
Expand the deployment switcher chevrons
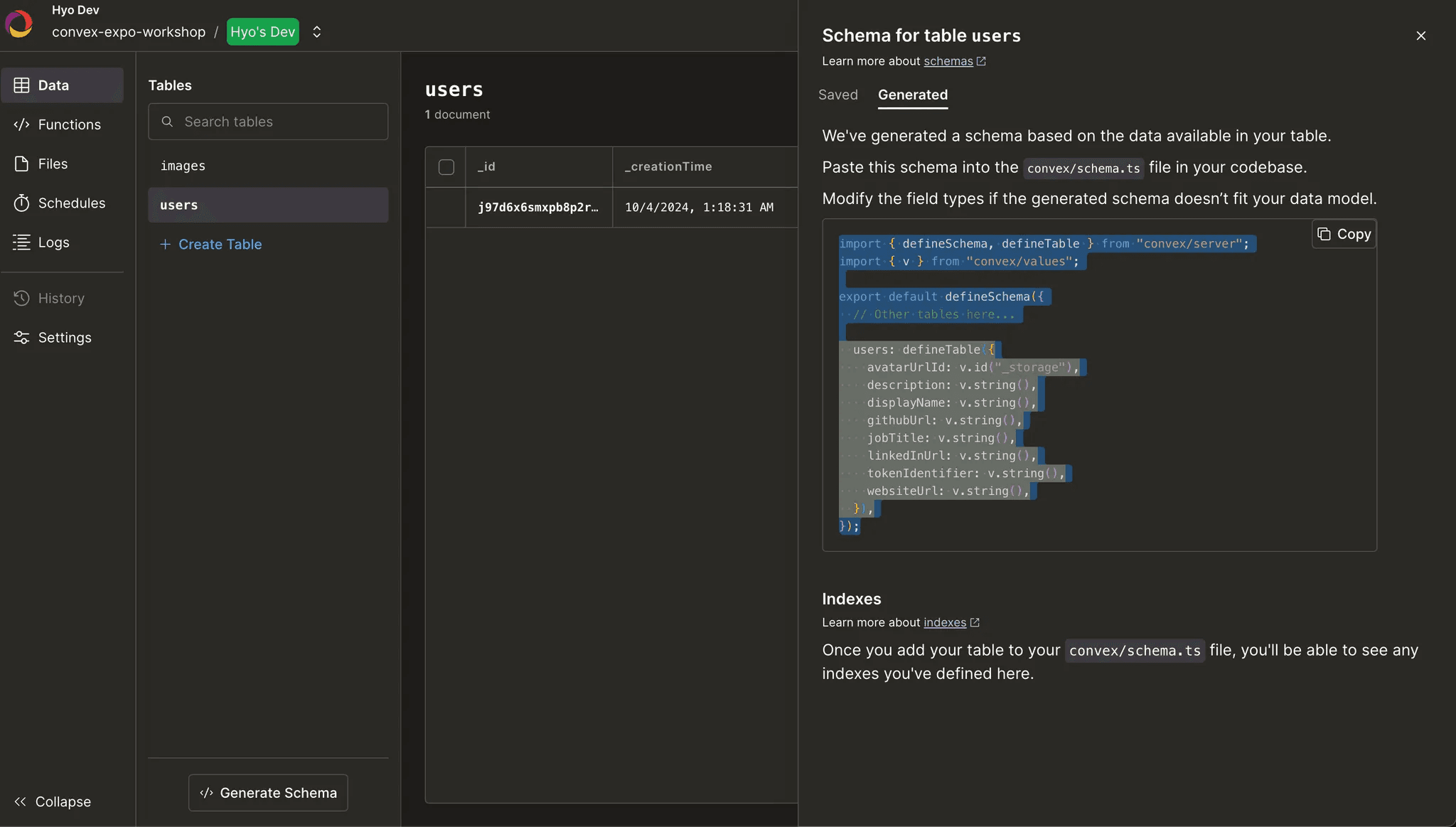317,32
